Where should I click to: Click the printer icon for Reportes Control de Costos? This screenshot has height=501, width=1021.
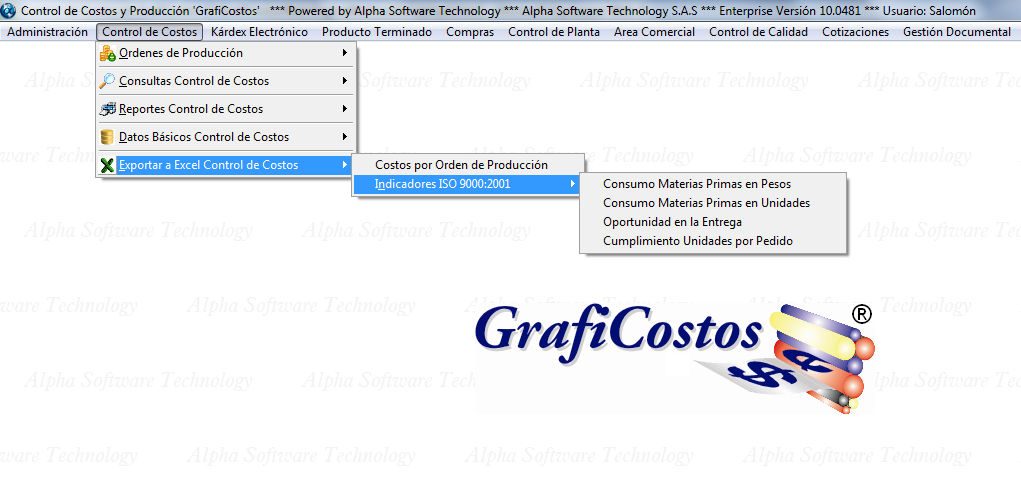108,109
